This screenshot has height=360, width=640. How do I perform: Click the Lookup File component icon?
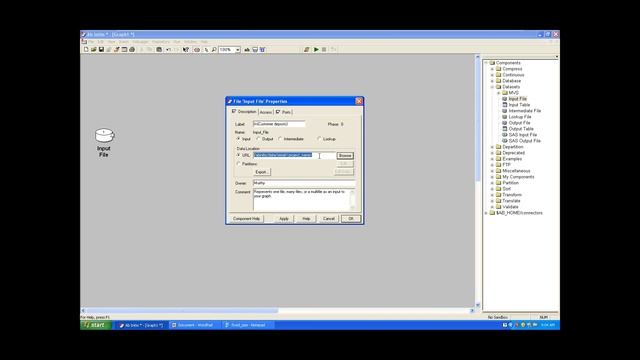coord(504,117)
